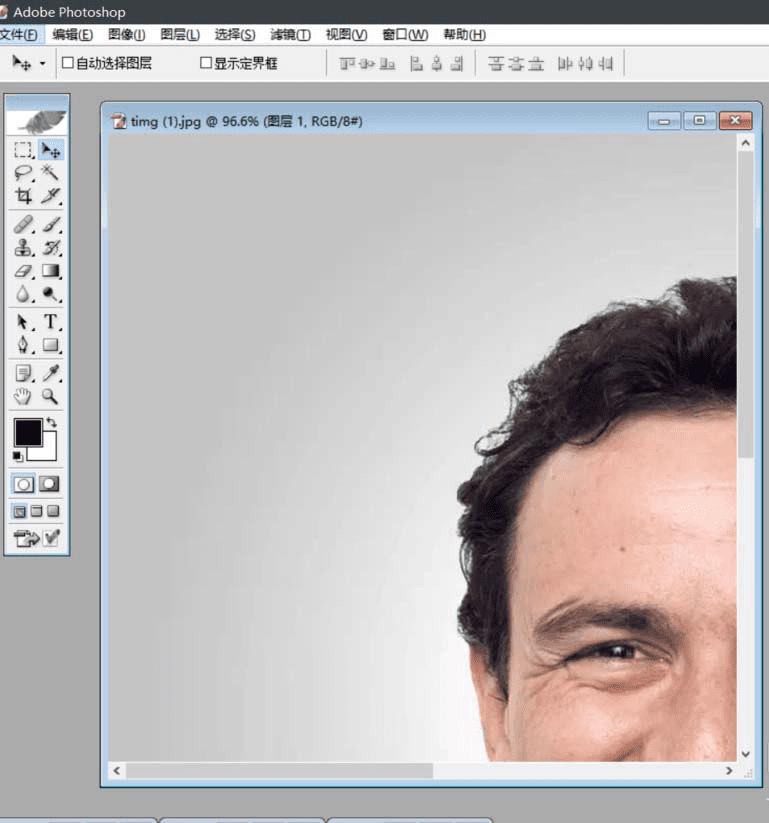The width and height of the screenshot is (769, 823).
Task: Enable the 显示定界框 checkbox
Action: pyautogui.click(x=206, y=63)
